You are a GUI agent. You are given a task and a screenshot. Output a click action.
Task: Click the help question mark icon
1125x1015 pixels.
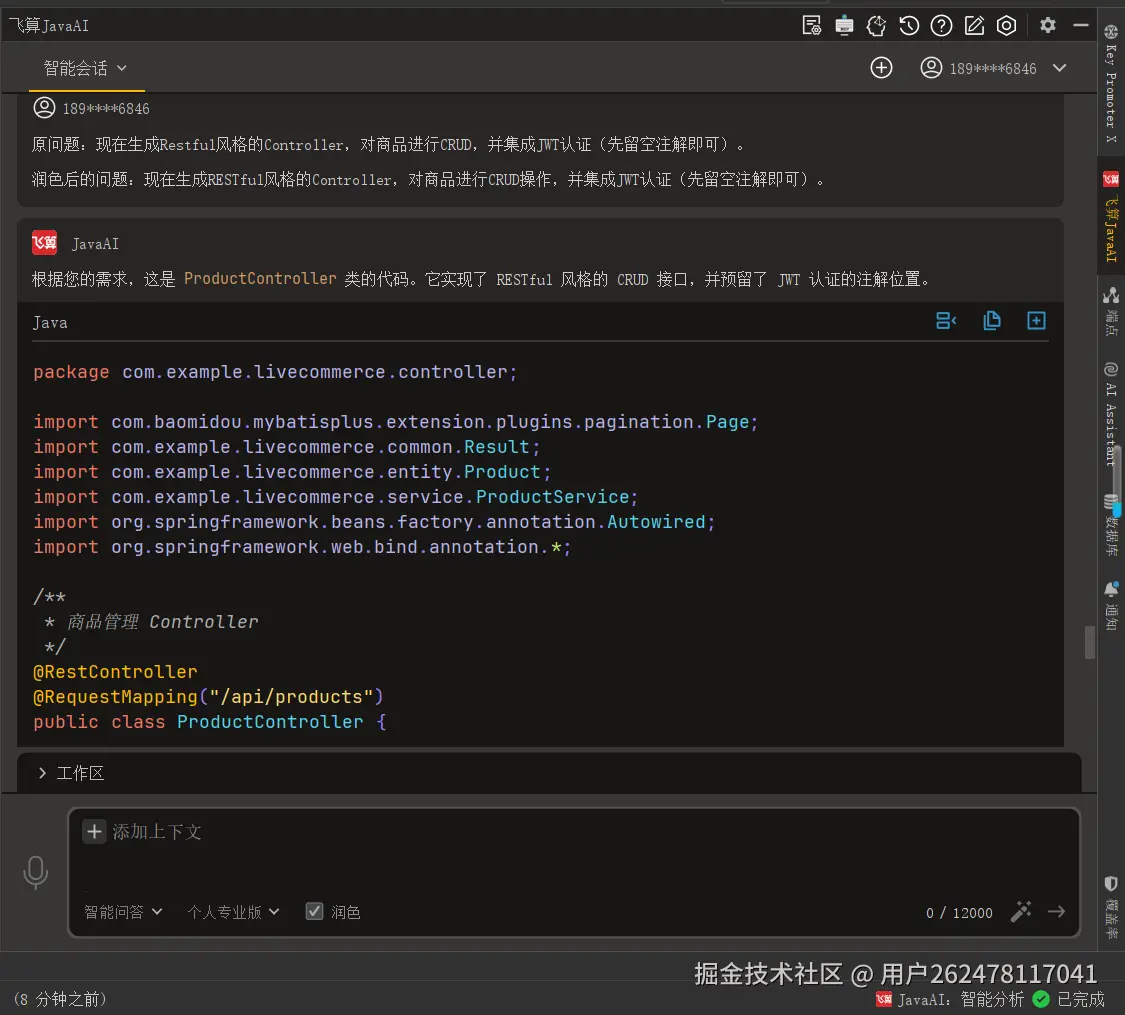coord(941,26)
